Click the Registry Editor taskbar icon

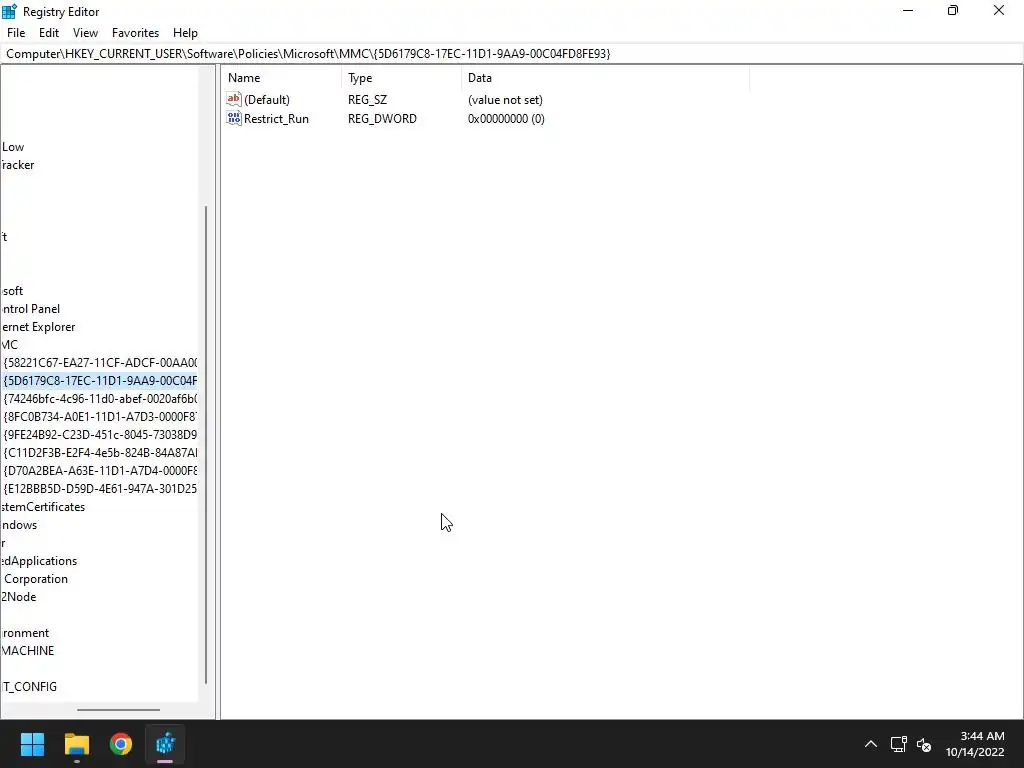click(165, 744)
